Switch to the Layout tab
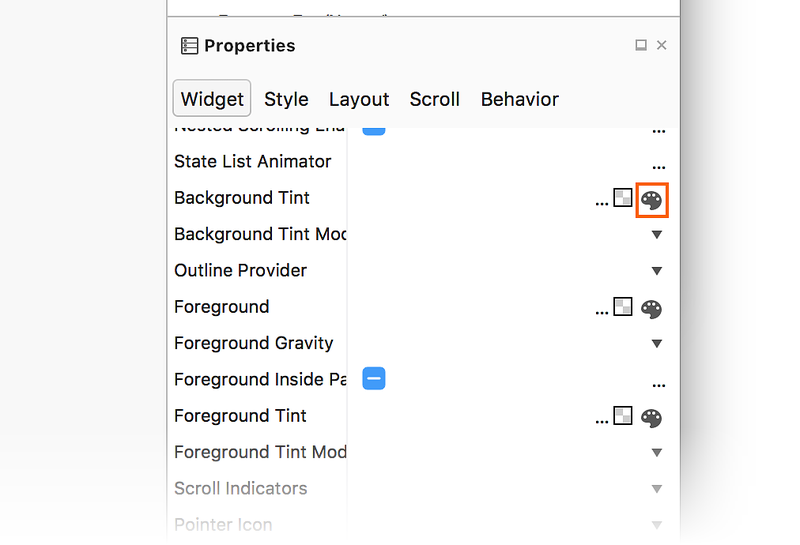The height and width of the screenshot is (545, 800). (359, 99)
